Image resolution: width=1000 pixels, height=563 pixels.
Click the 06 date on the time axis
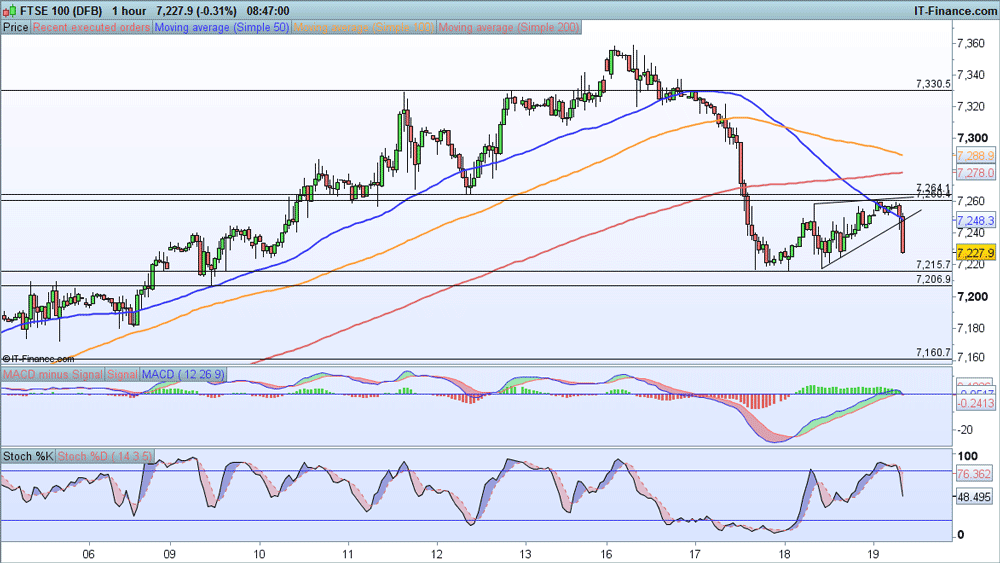88,554
